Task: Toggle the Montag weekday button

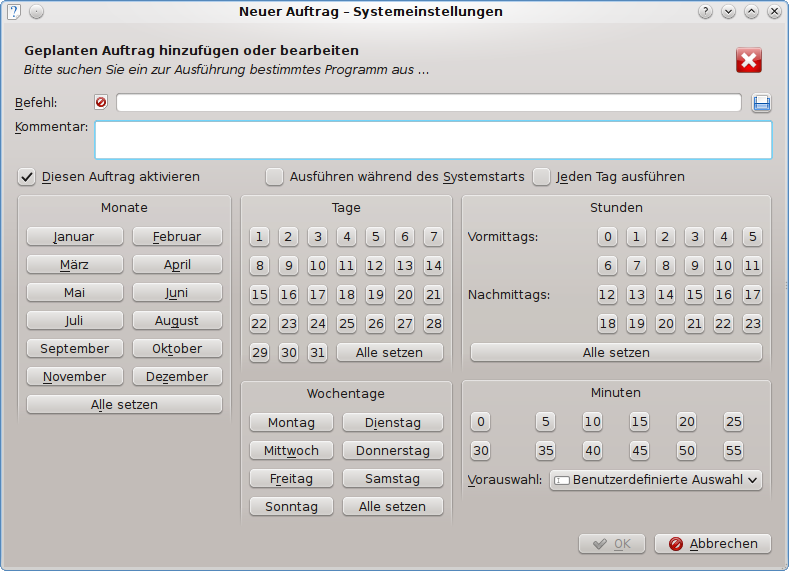Action: [291, 422]
